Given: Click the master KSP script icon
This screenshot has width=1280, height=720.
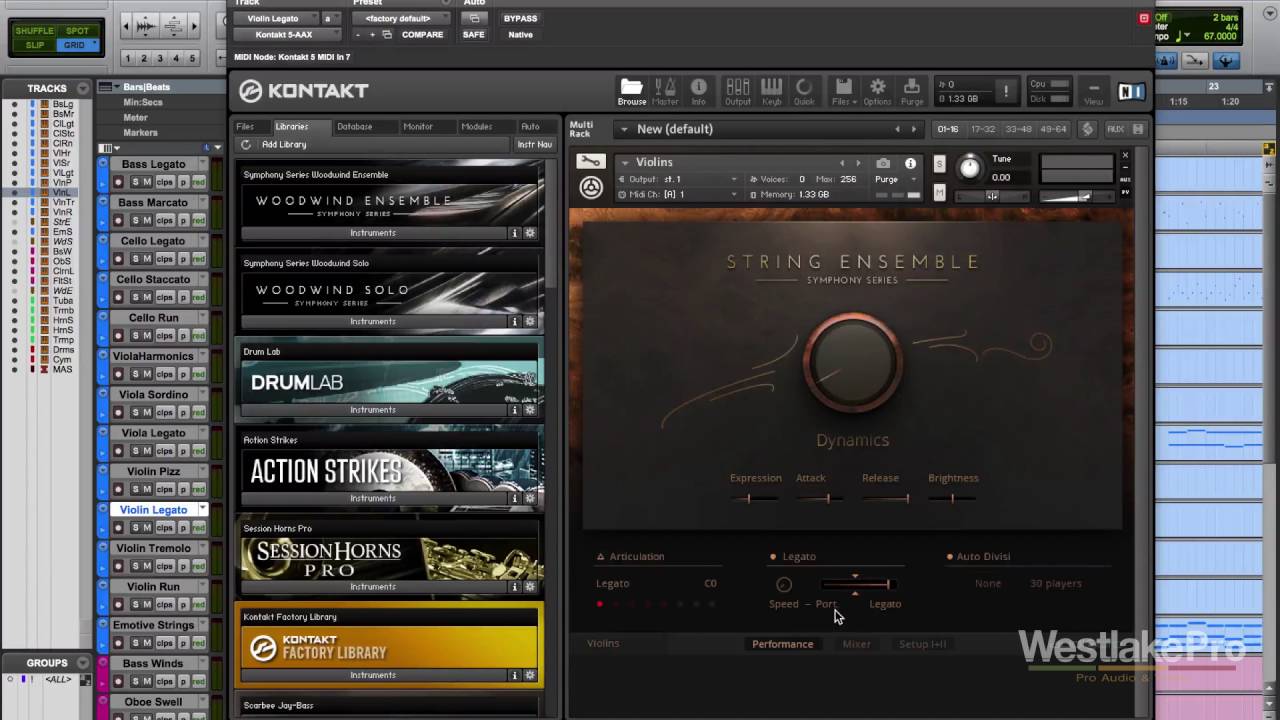Looking at the screenshot, I should [x=1087, y=129].
